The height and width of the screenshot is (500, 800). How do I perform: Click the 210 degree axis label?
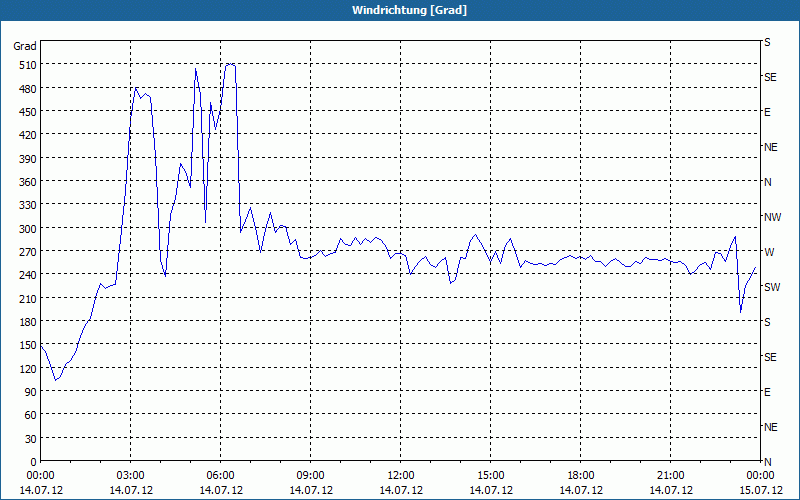(28, 298)
